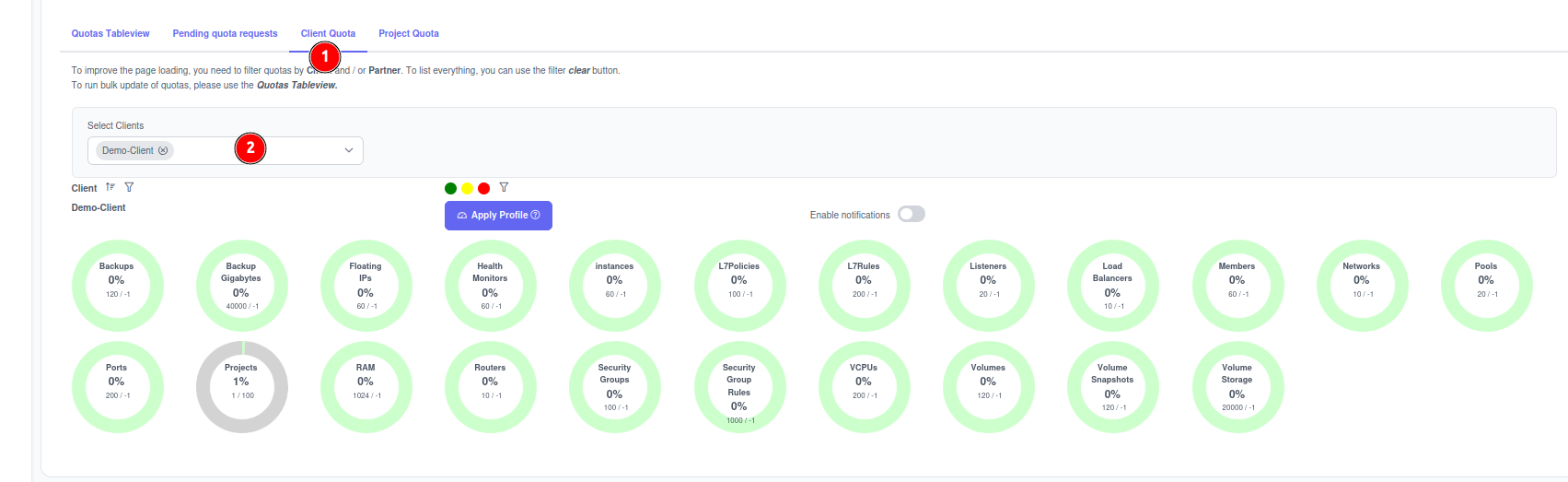Expand the Select Clients dropdown arrow

[x=349, y=150]
